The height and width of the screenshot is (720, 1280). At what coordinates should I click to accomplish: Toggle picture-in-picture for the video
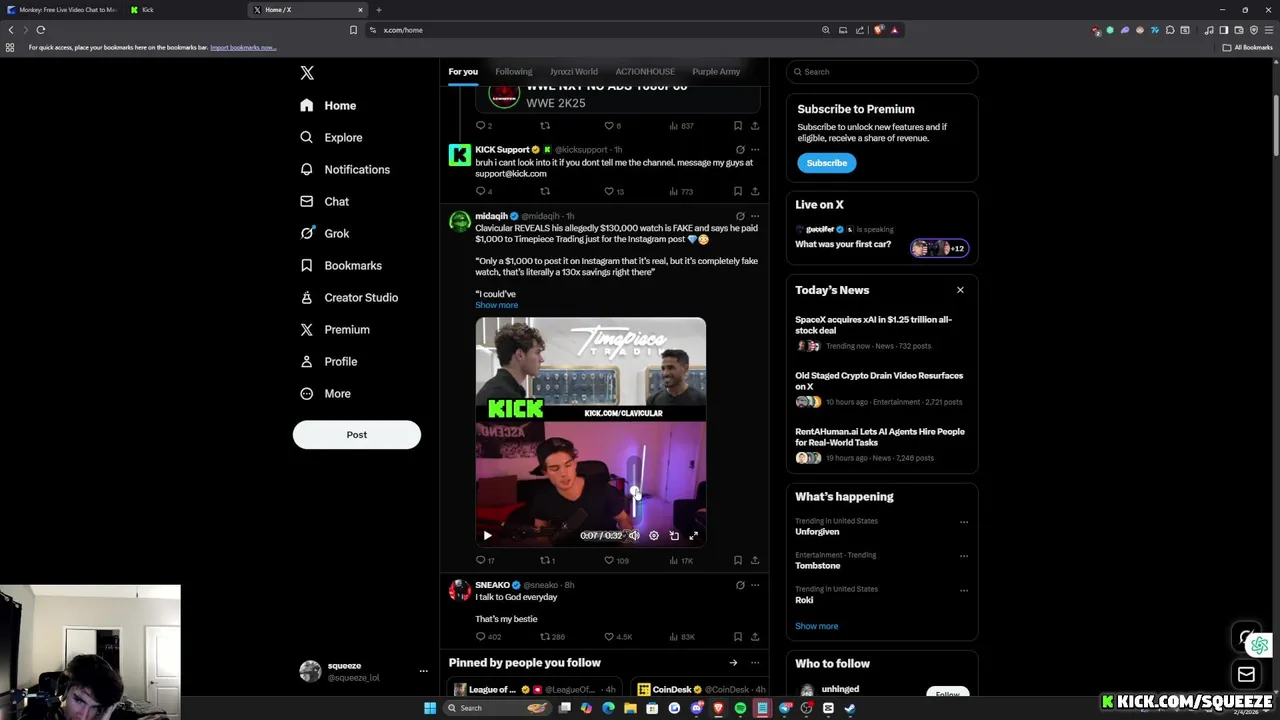(674, 536)
